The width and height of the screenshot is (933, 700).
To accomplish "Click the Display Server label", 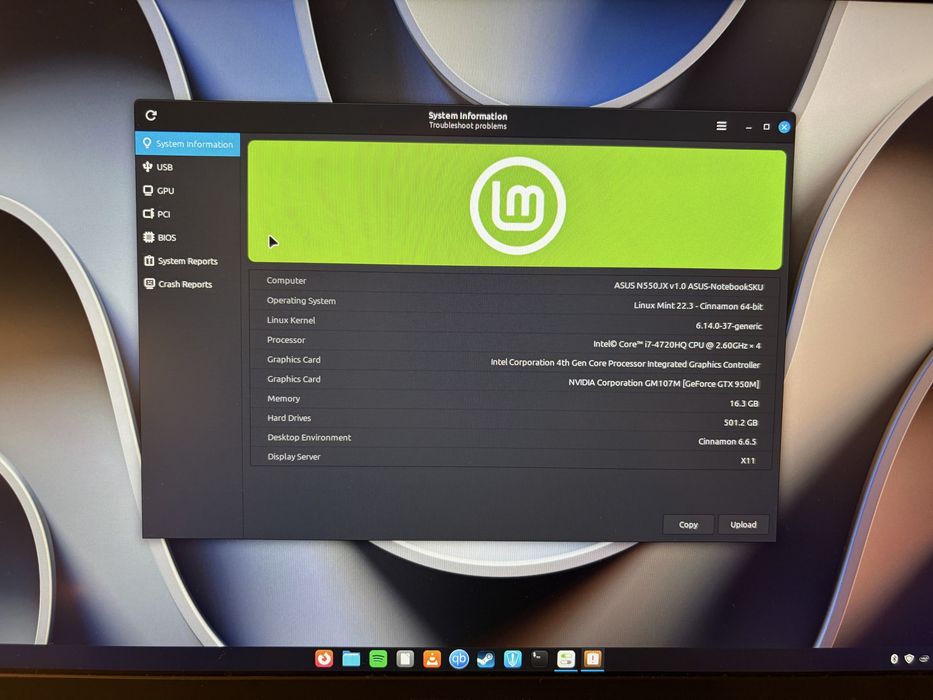I will click(294, 457).
